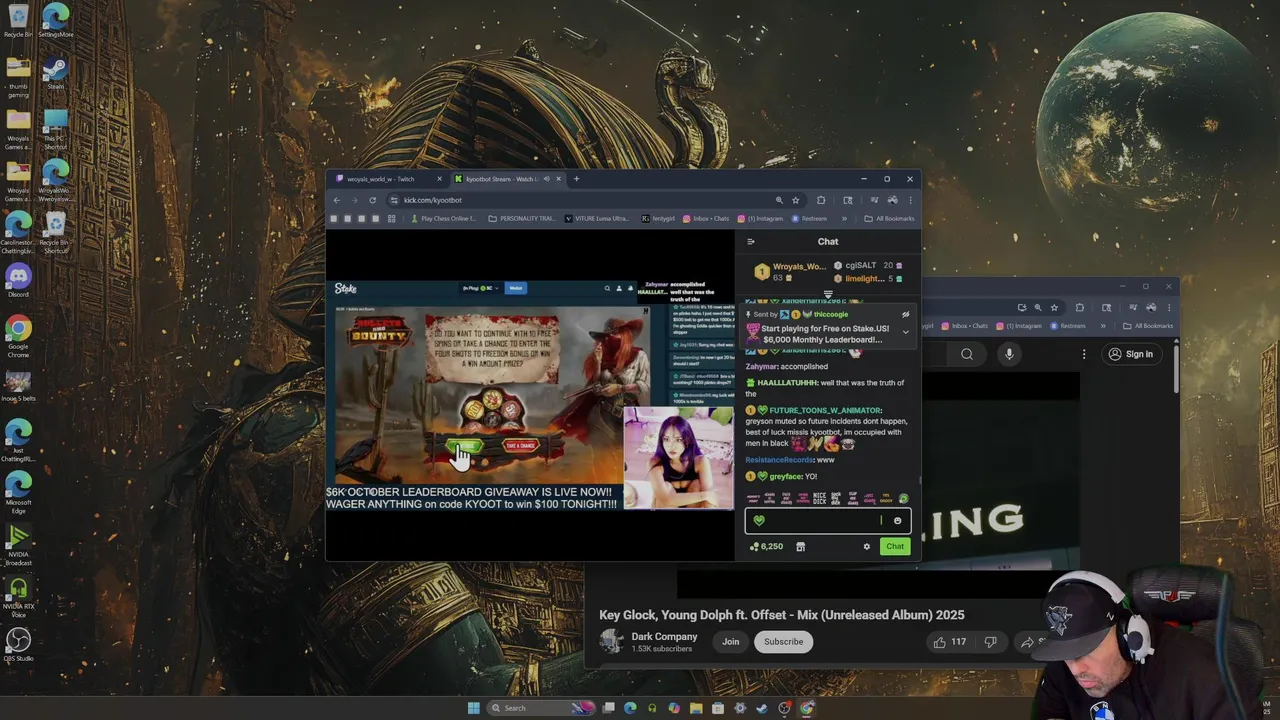The image size is (1280, 720).
Task: Open Microsoft Edge desktop shortcut
Action: coord(18,493)
